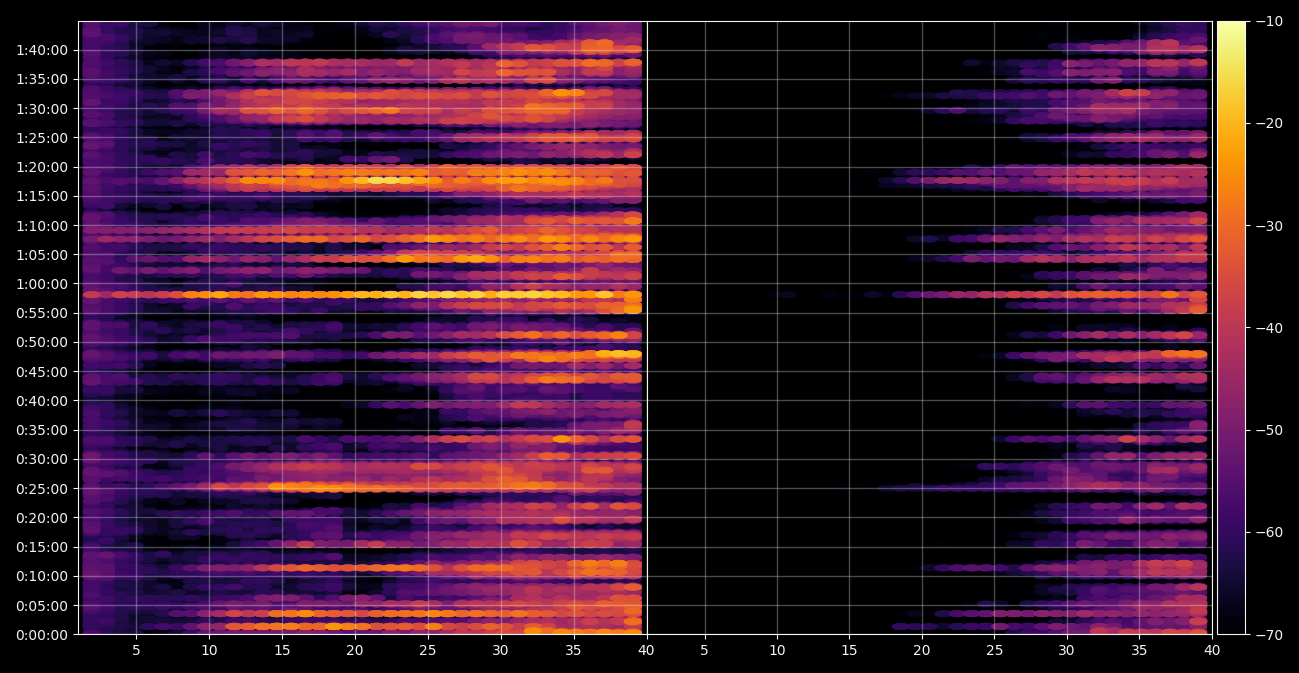Click x-axis label 35 of right heatmap
This screenshot has width=1299, height=673.
pyautogui.click(x=1139, y=650)
